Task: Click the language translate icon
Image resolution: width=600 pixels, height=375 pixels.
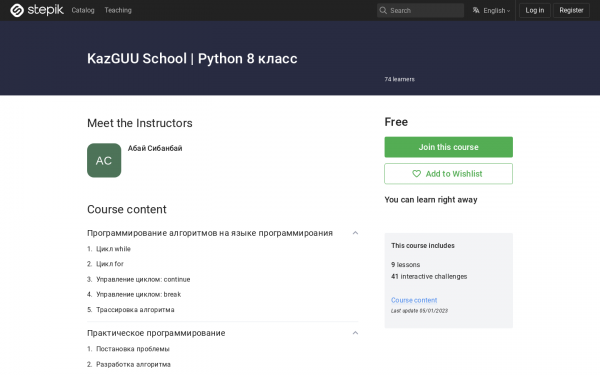Action: tap(476, 10)
